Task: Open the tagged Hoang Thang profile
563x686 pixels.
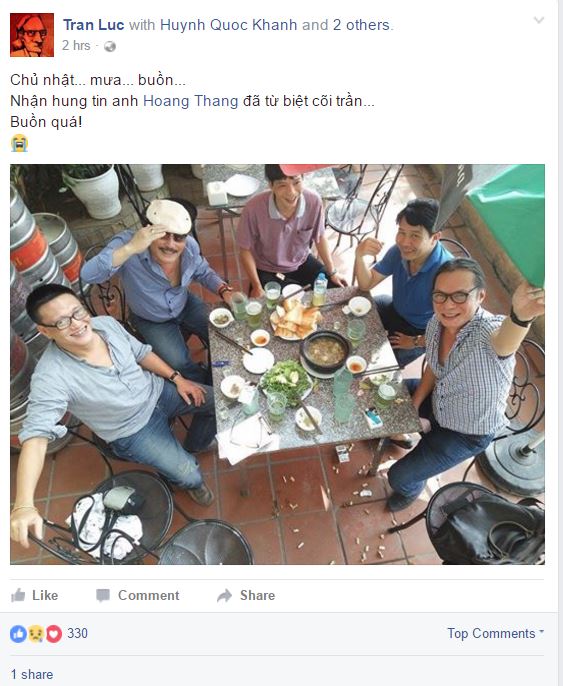Action: coord(191,101)
